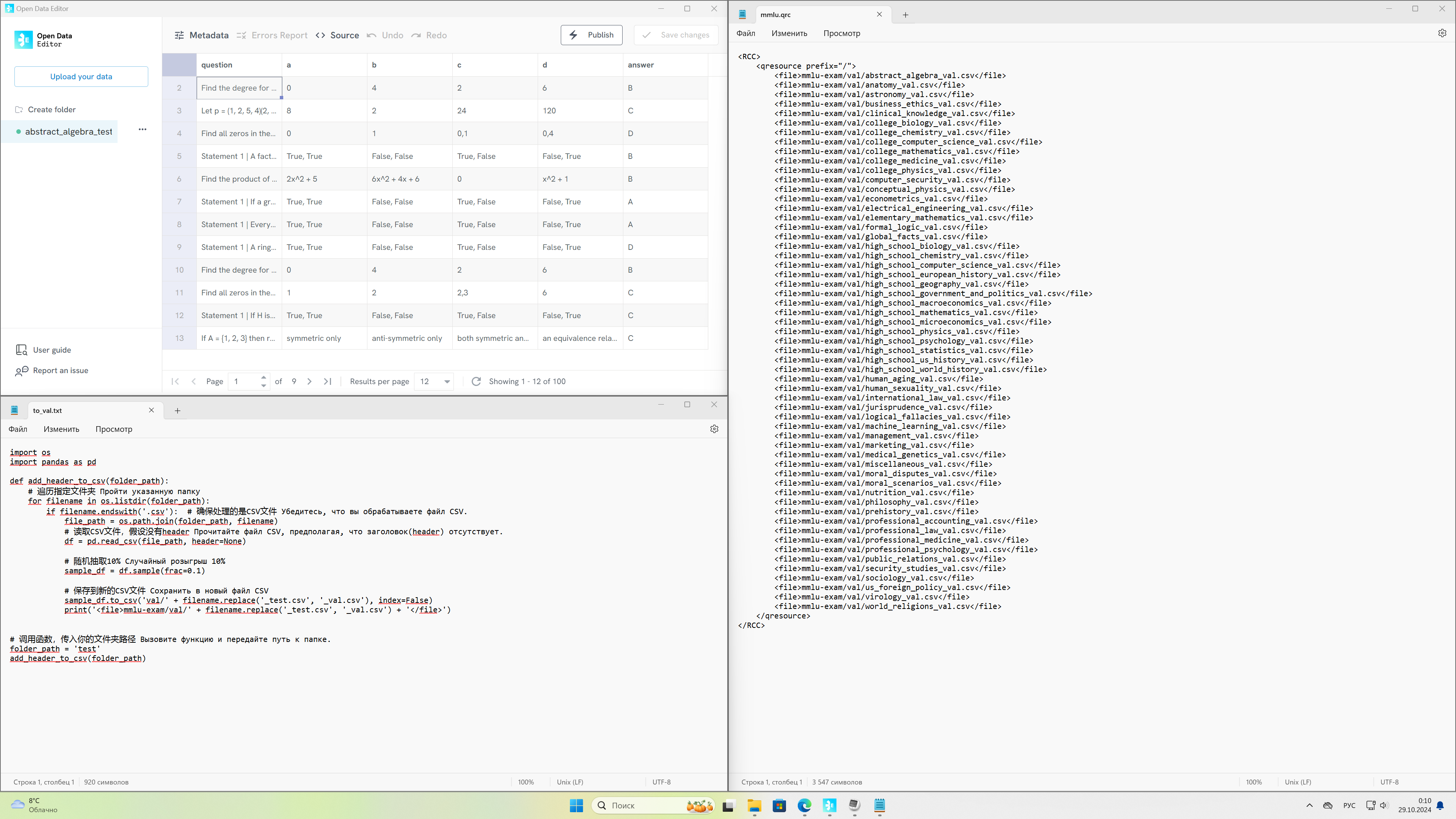Open Microsoft Edge from taskbar
The height and width of the screenshot is (819, 1456).
tap(804, 805)
